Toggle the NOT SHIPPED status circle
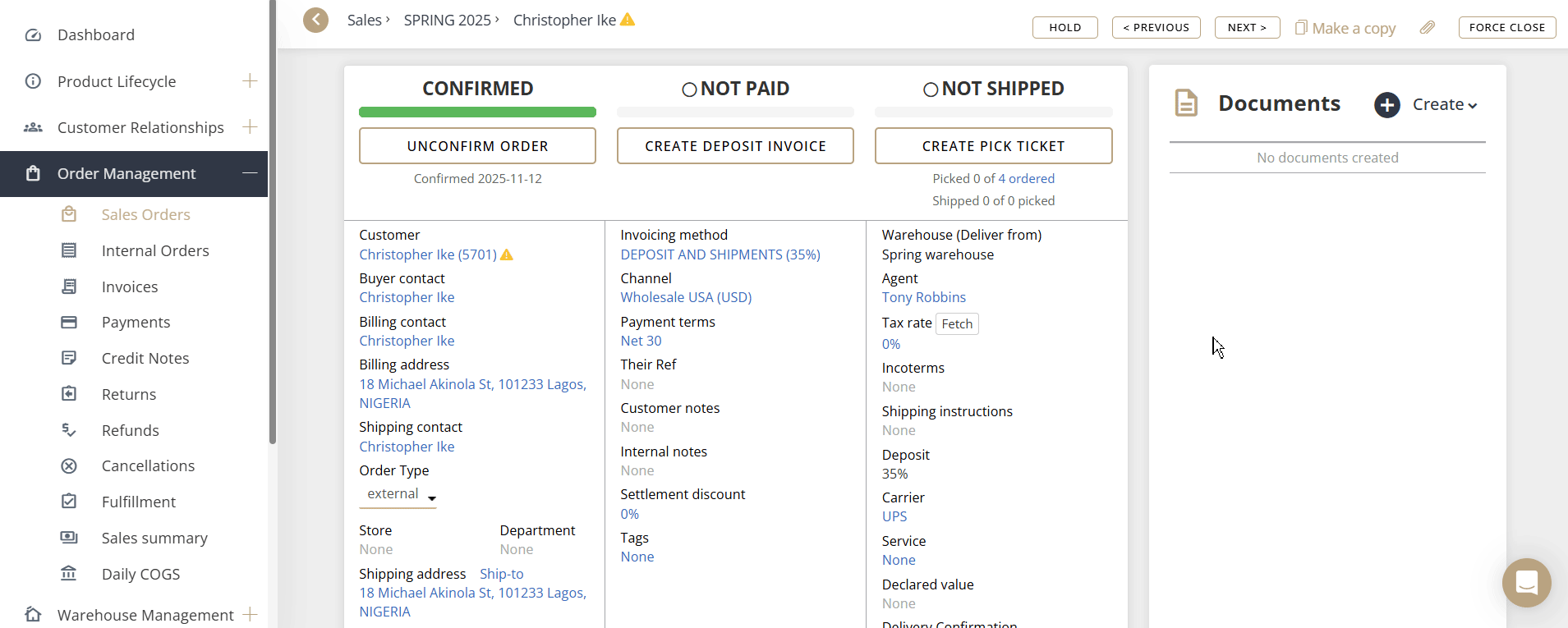The image size is (1568, 628). click(x=931, y=89)
